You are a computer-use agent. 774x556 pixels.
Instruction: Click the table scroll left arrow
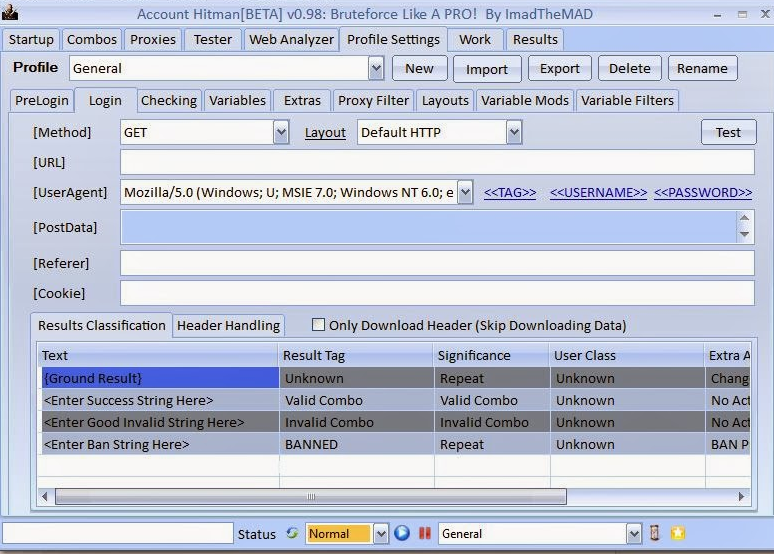tap(45, 496)
